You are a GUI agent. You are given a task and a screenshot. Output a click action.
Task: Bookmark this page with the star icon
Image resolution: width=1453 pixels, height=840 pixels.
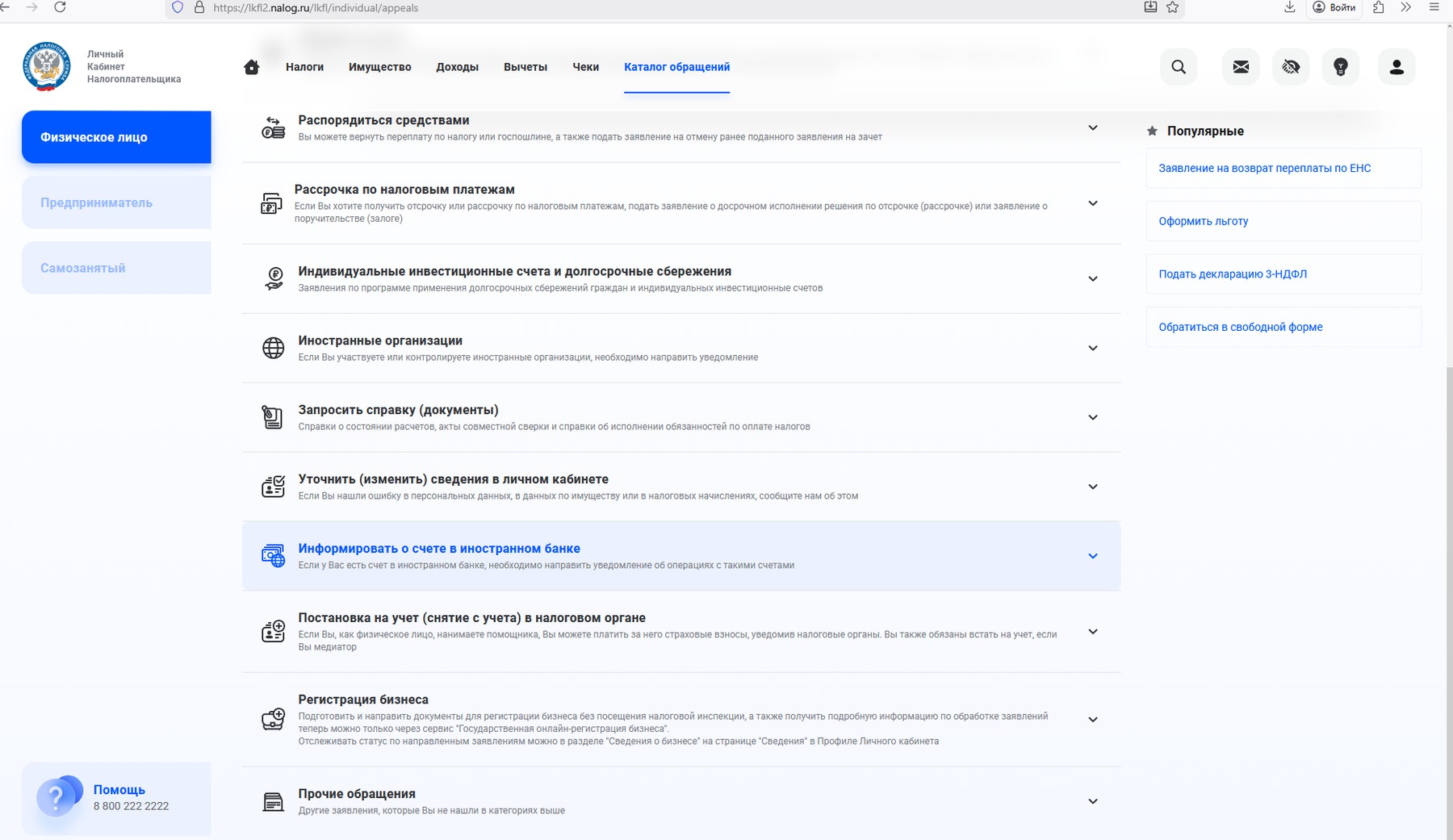(1173, 7)
